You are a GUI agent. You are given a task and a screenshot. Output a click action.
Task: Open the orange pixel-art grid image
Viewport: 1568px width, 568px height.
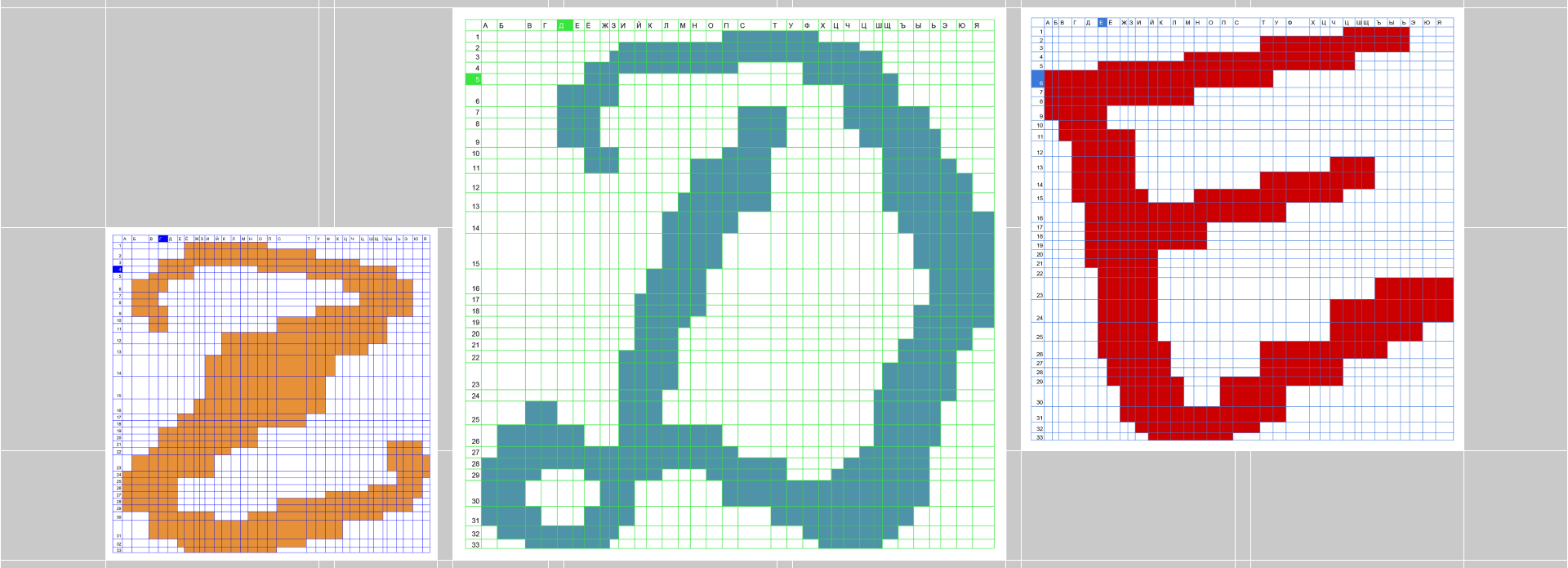[271, 394]
